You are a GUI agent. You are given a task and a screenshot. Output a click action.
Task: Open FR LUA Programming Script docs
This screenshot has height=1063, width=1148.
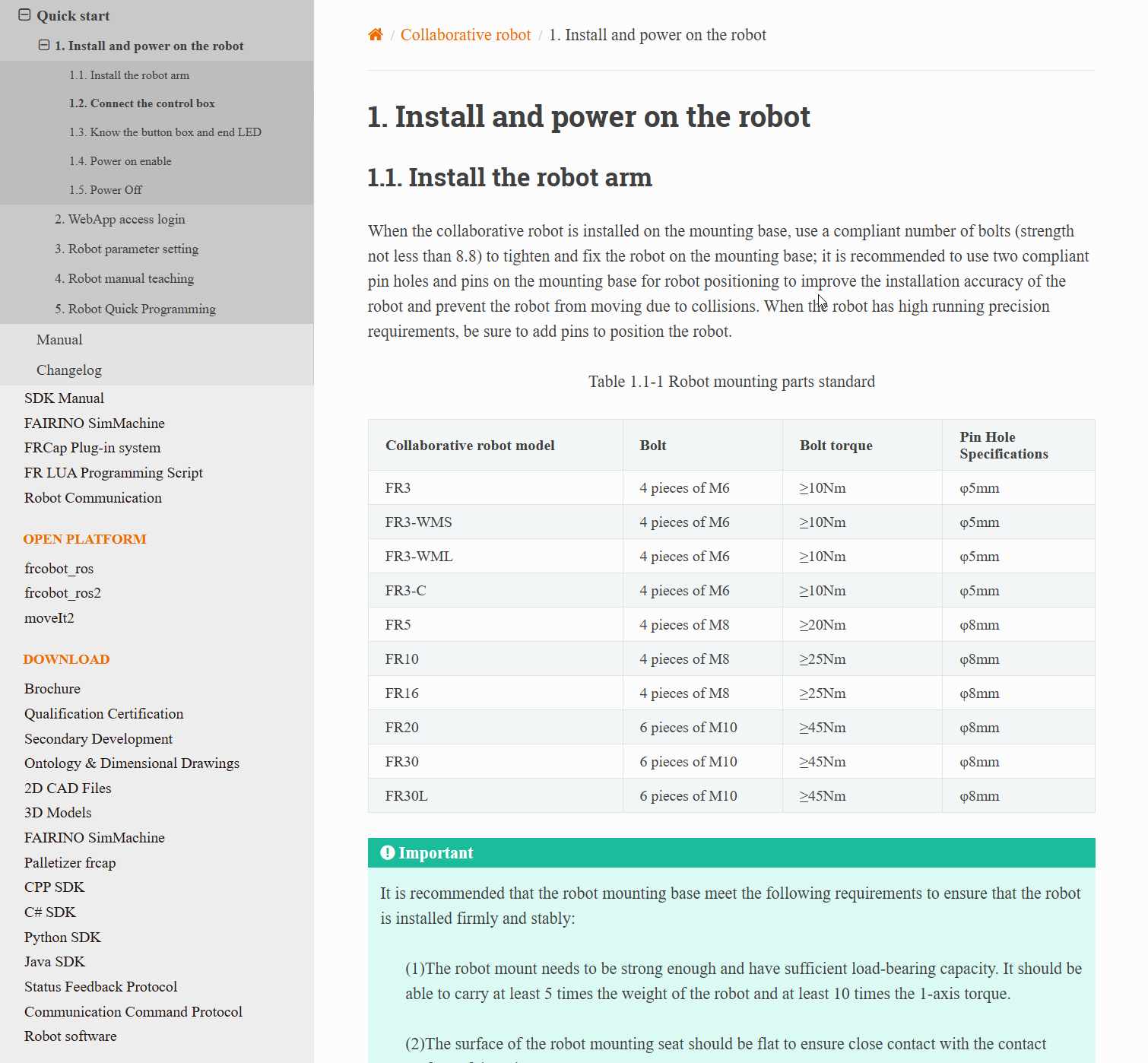[x=113, y=473]
